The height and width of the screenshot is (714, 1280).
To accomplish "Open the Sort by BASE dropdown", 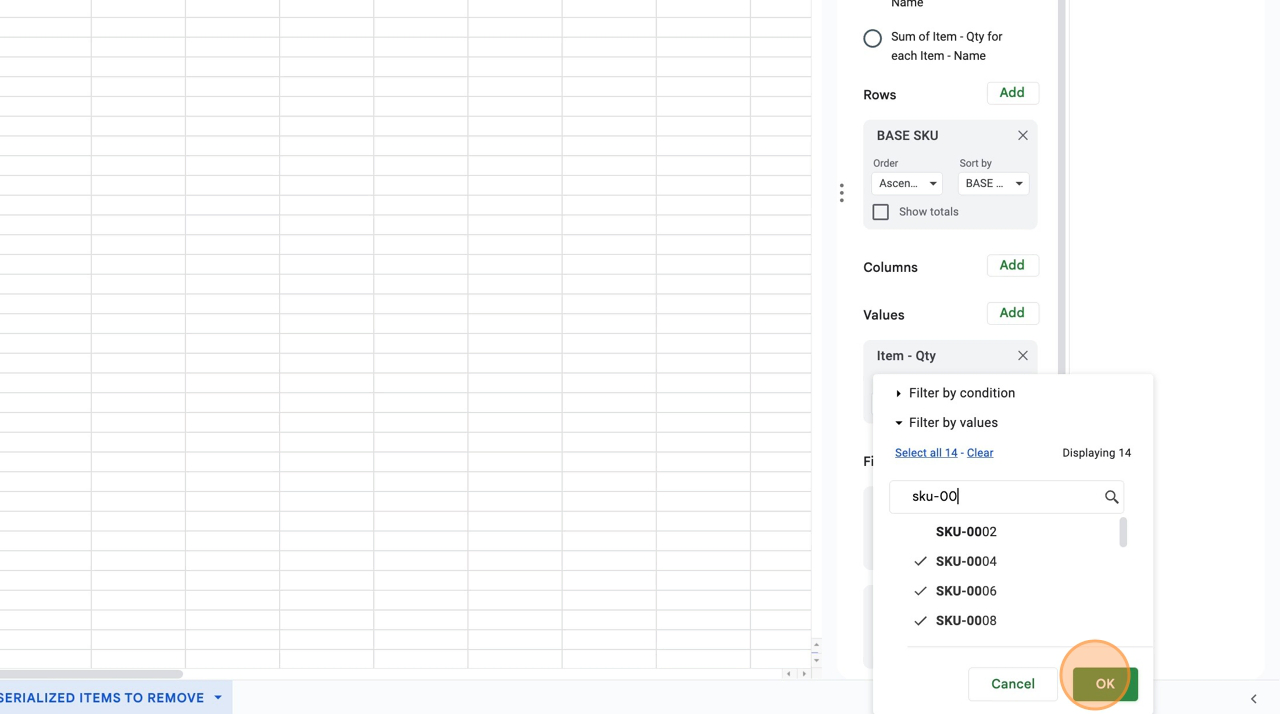I will coord(993,184).
